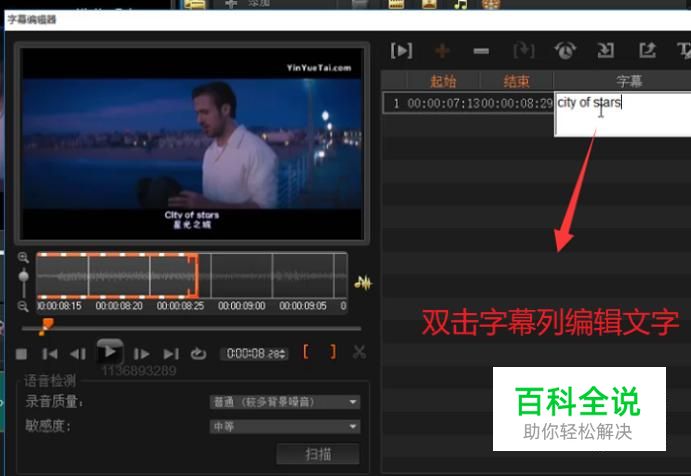Image resolution: width=691 pixels, height=476 pixels.
Task: Toggle repeat playback loop
Action: pyautogui.click(x=198, y=353)
